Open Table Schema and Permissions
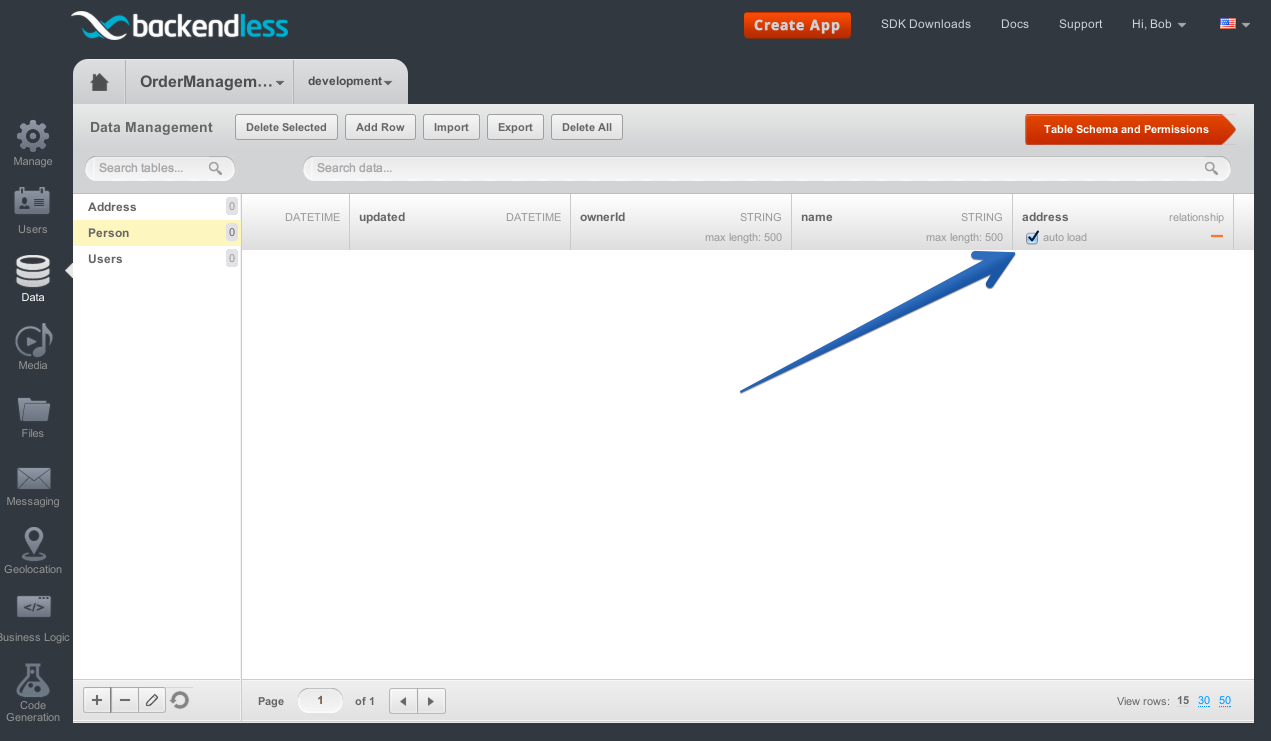 [x=1130, y=129]
